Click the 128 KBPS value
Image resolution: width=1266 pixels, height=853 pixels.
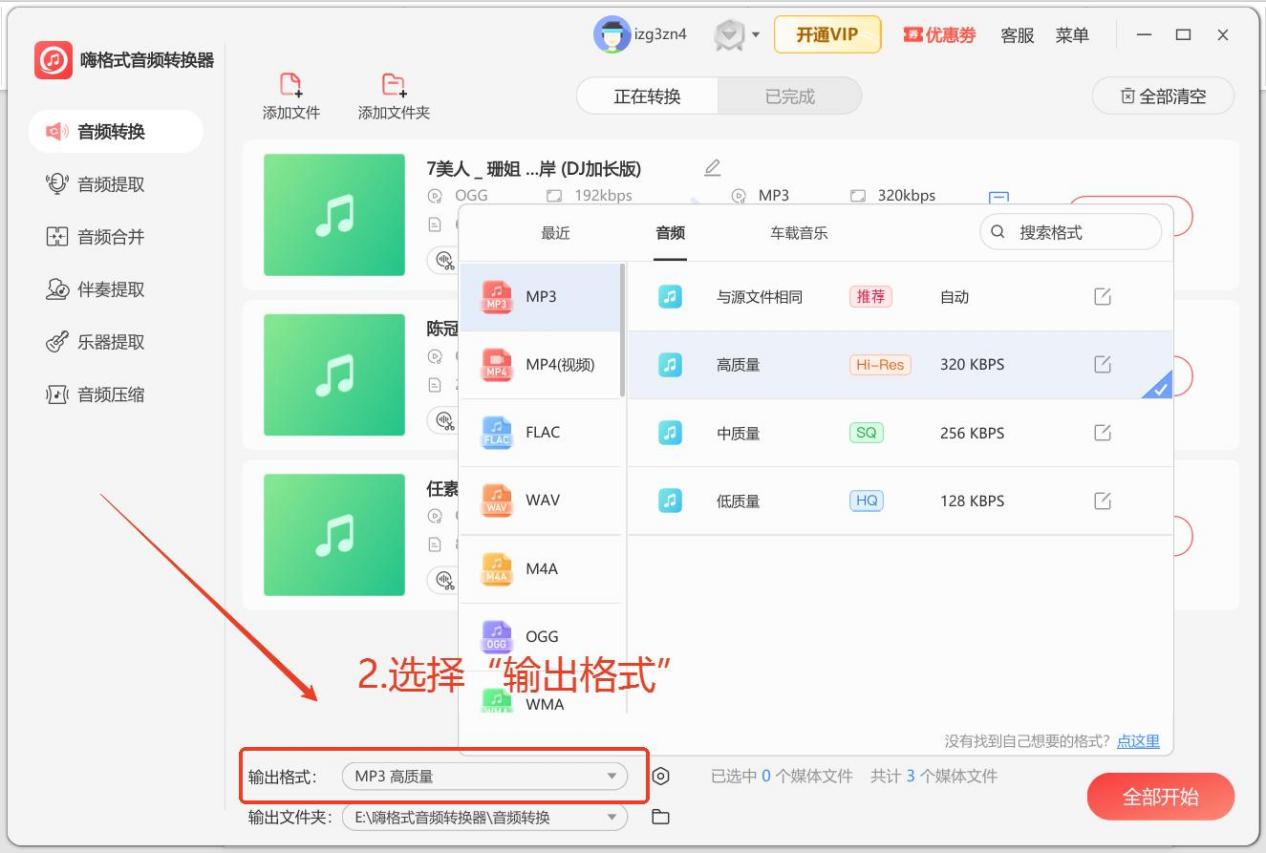click(x=972, y=501)
